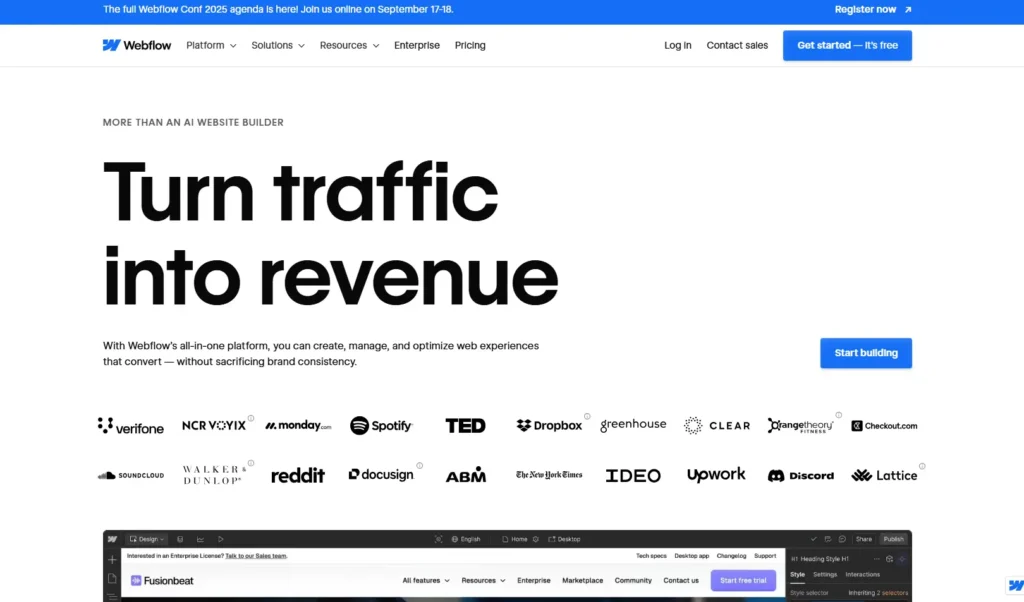Image resolution: width=1024 pixels, height=602 pixels.
Task: Click the Share button in Designer
Action: click(x=864, y=539)
